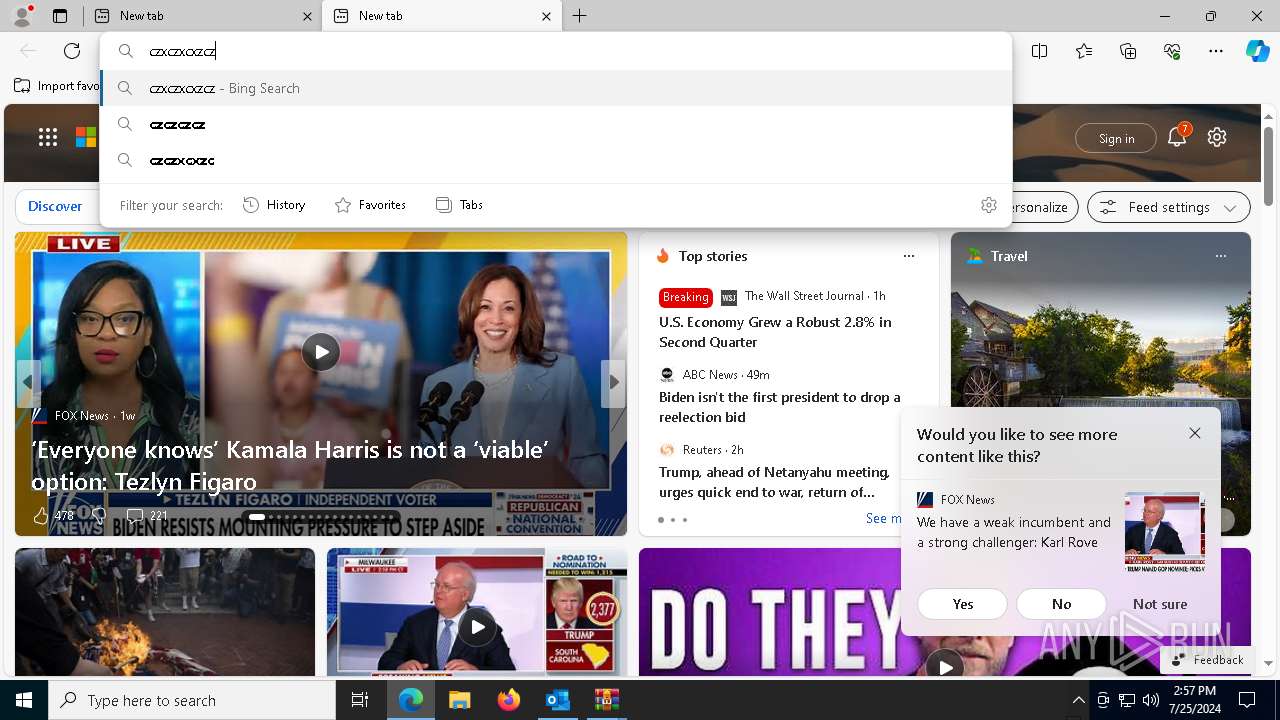Close the content feedback popup
Viewport: 1280px width, 720px height.
click(1195, 433)
